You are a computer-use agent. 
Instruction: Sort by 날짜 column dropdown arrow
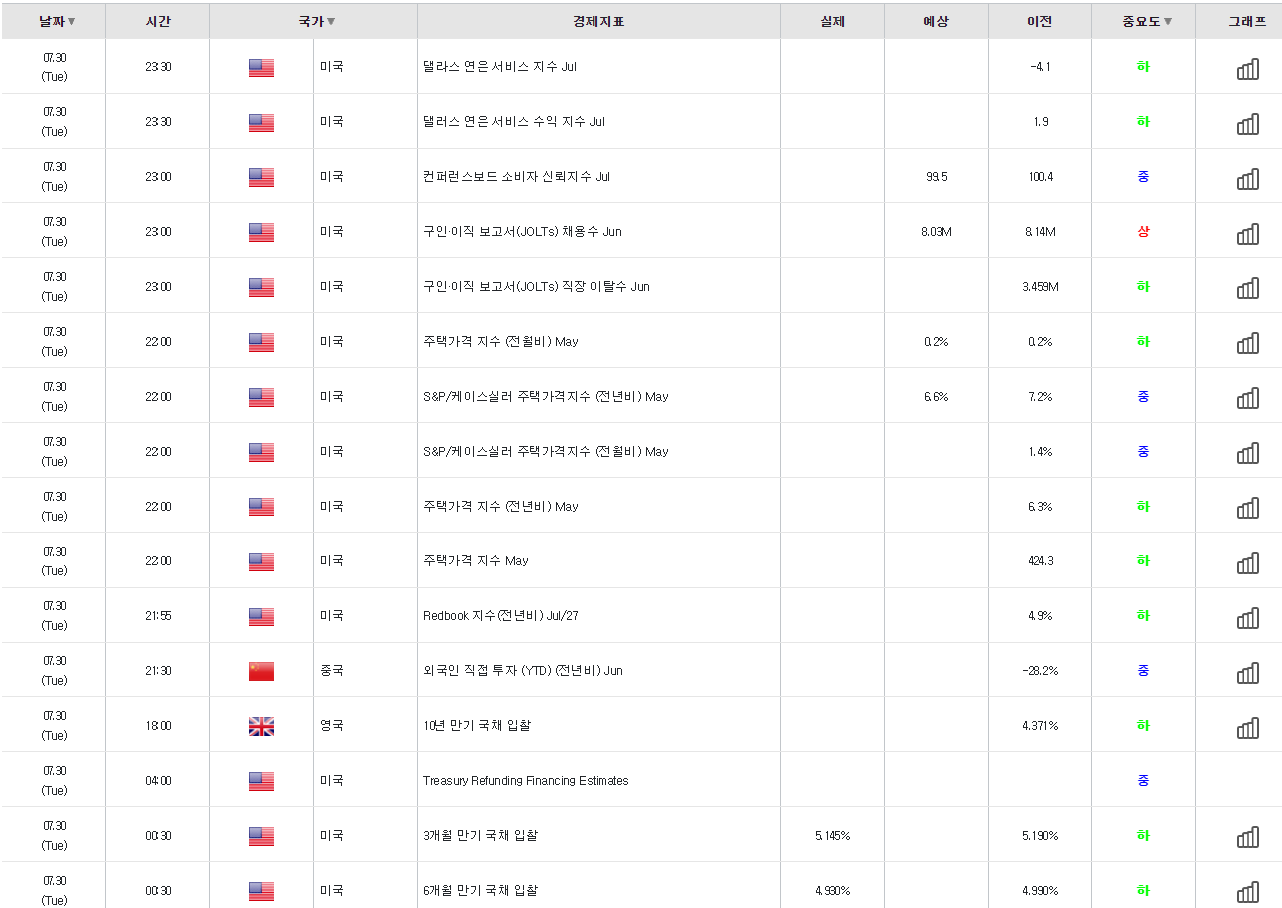coord(71,22)
